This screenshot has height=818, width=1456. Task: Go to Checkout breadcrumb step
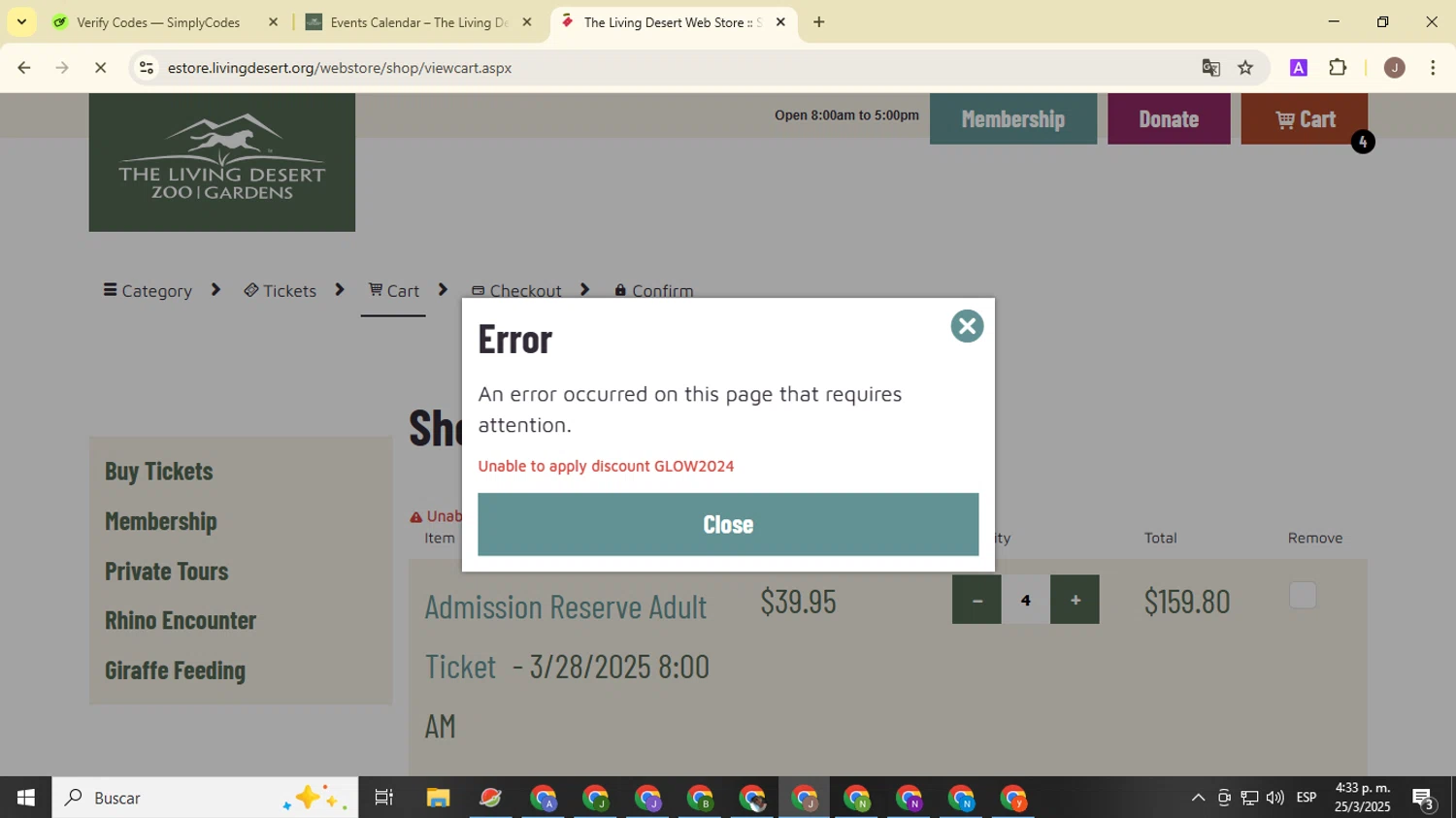516,290
